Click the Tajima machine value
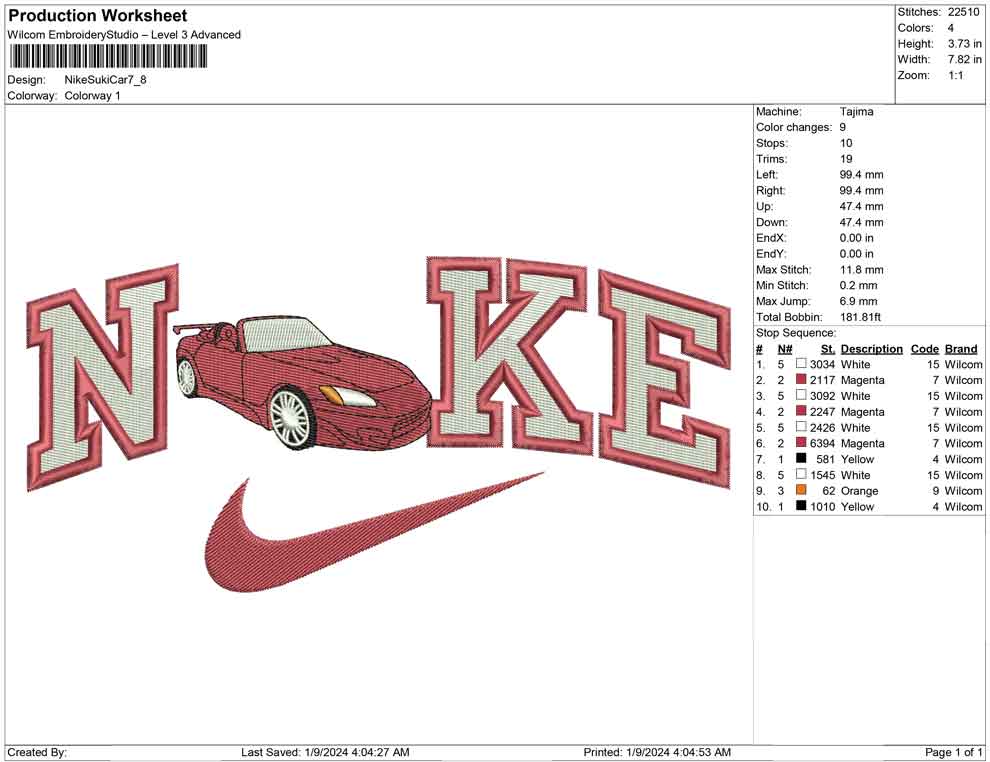Image resolution: width=990 pixels, height=762 pixels. click(855, 111)
